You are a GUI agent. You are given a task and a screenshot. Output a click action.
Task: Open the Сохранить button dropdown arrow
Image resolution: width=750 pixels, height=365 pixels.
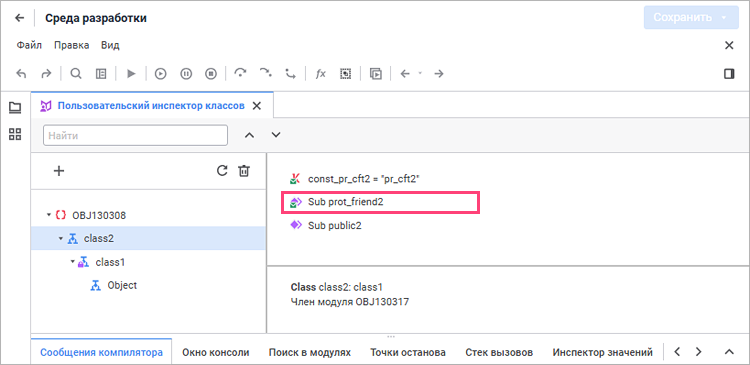click(724, 18)
